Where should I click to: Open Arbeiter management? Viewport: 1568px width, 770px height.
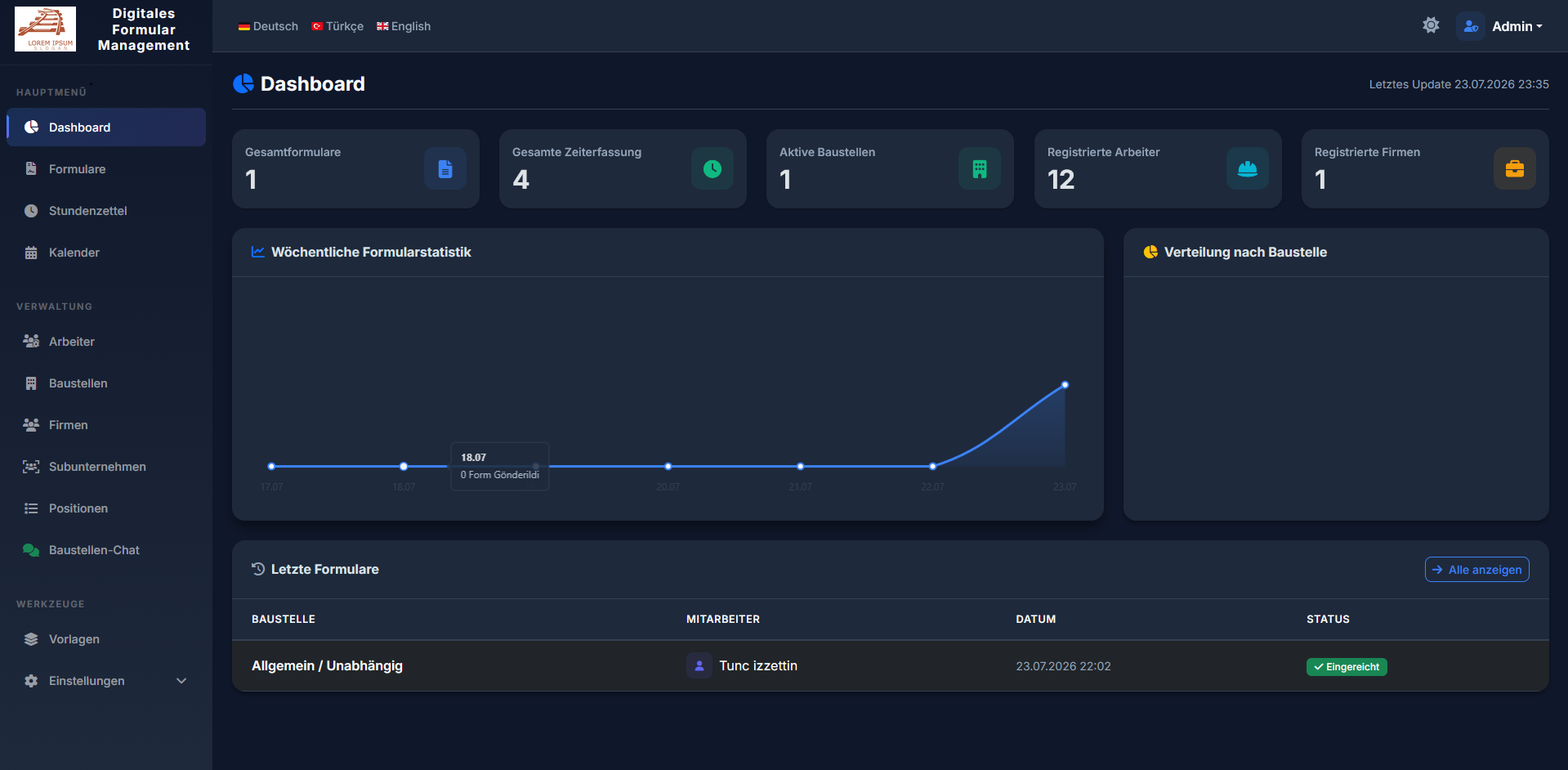tap(106, 341)
